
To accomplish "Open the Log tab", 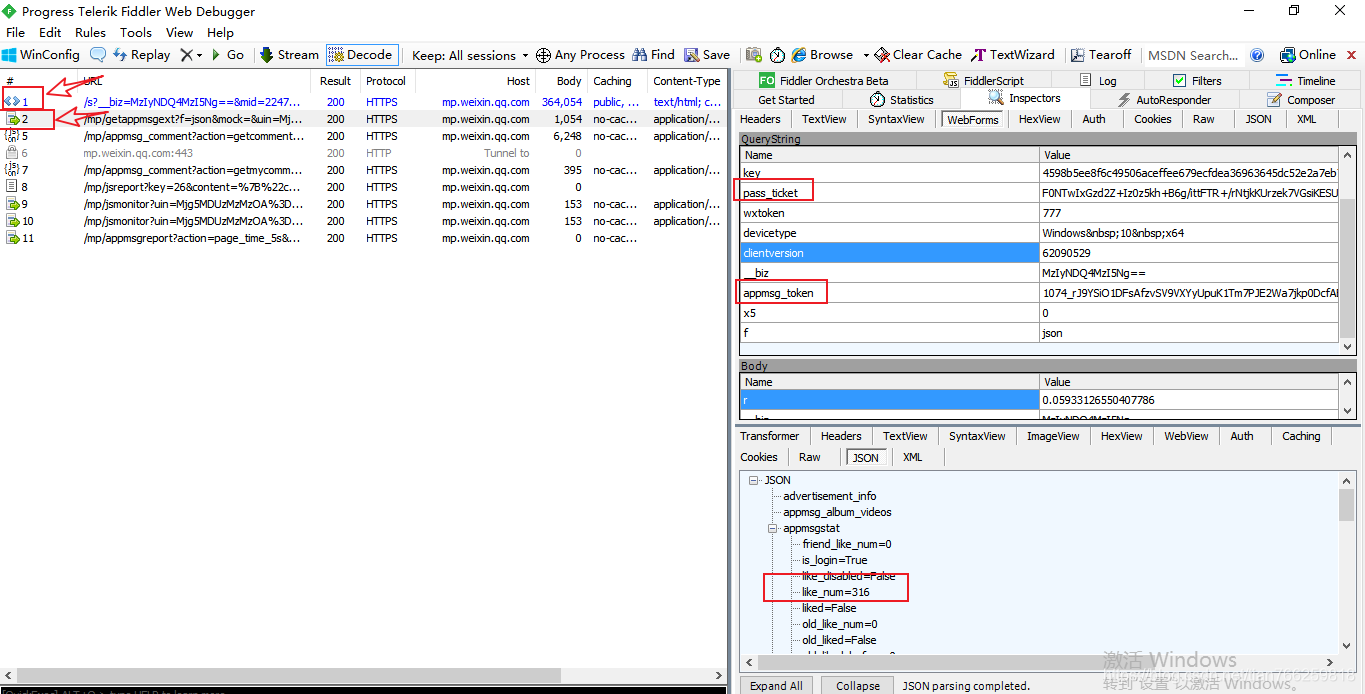I will click(1098, 81).
